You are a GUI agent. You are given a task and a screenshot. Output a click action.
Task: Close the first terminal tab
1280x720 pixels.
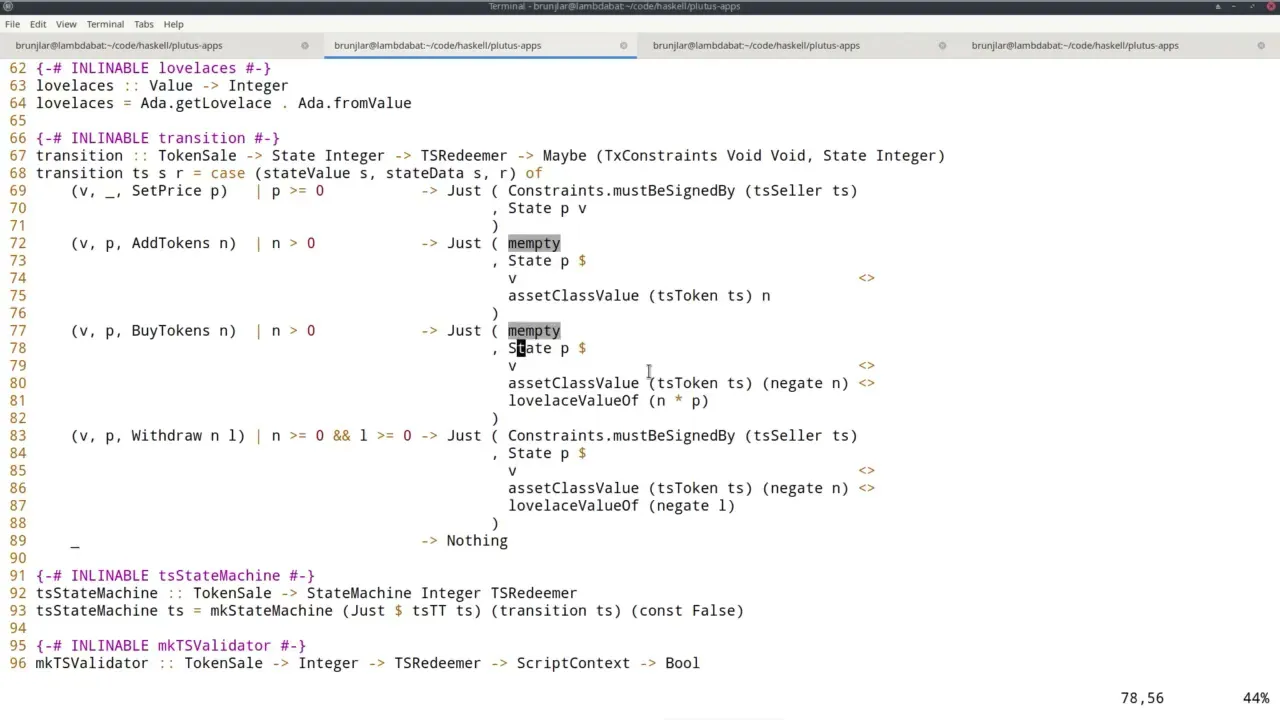click(x=305, y=45)
